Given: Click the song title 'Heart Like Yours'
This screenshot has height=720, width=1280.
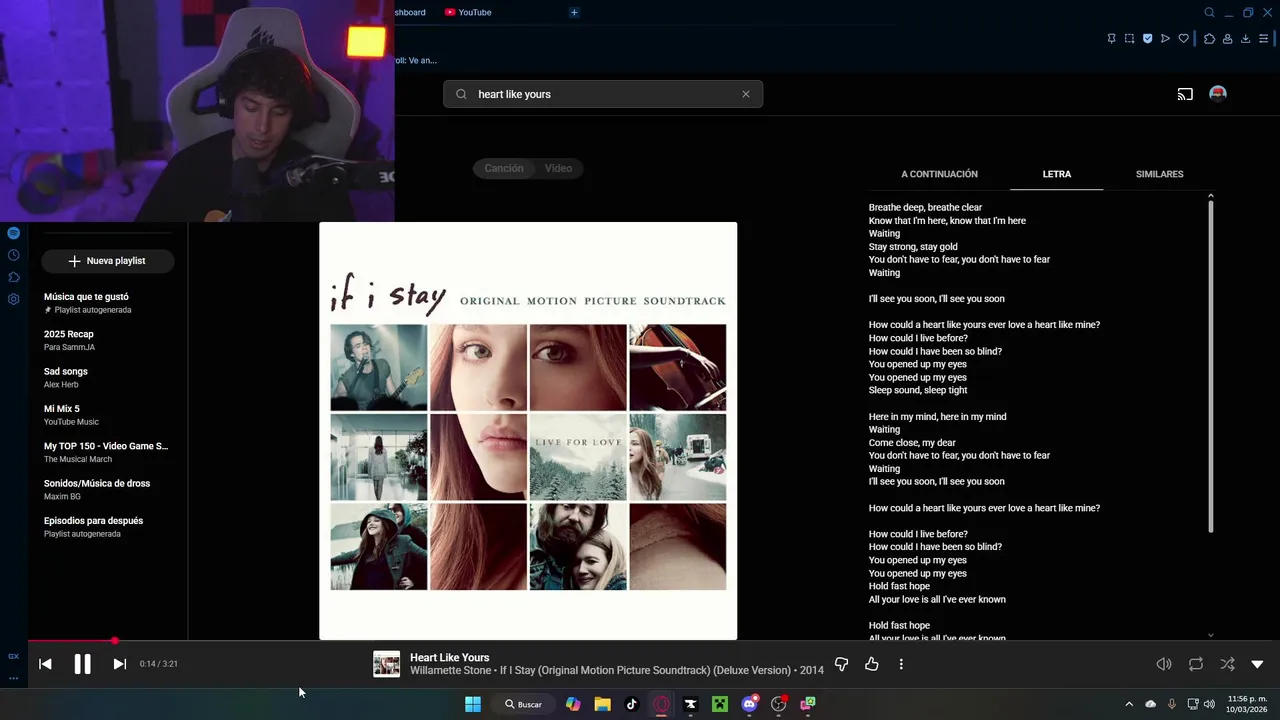Looking at the screenshot, I should coord(449,657).
